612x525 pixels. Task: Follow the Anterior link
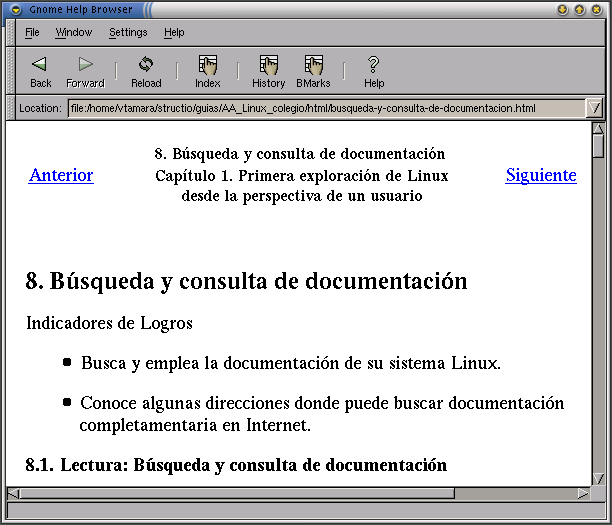pyautogui.click(x=61, y=176)
